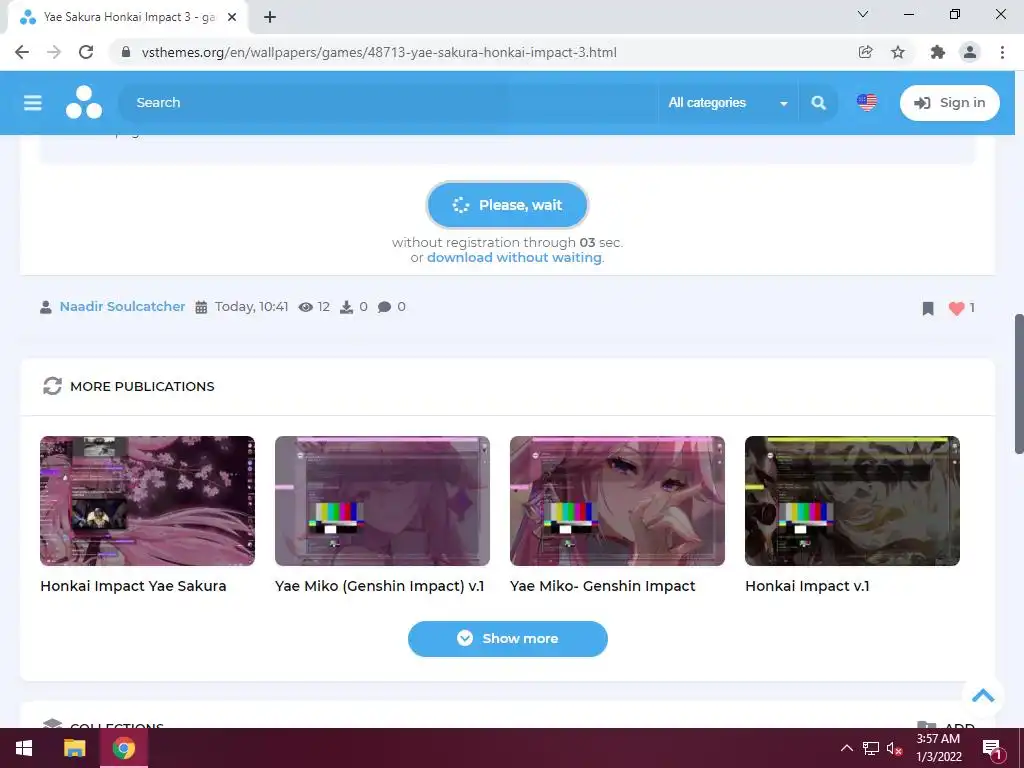Open Yae Miko (Genshin Impact) v.1 thumbnail
This screenshot has width=1024, height=768.
click(x=382, y=501)
